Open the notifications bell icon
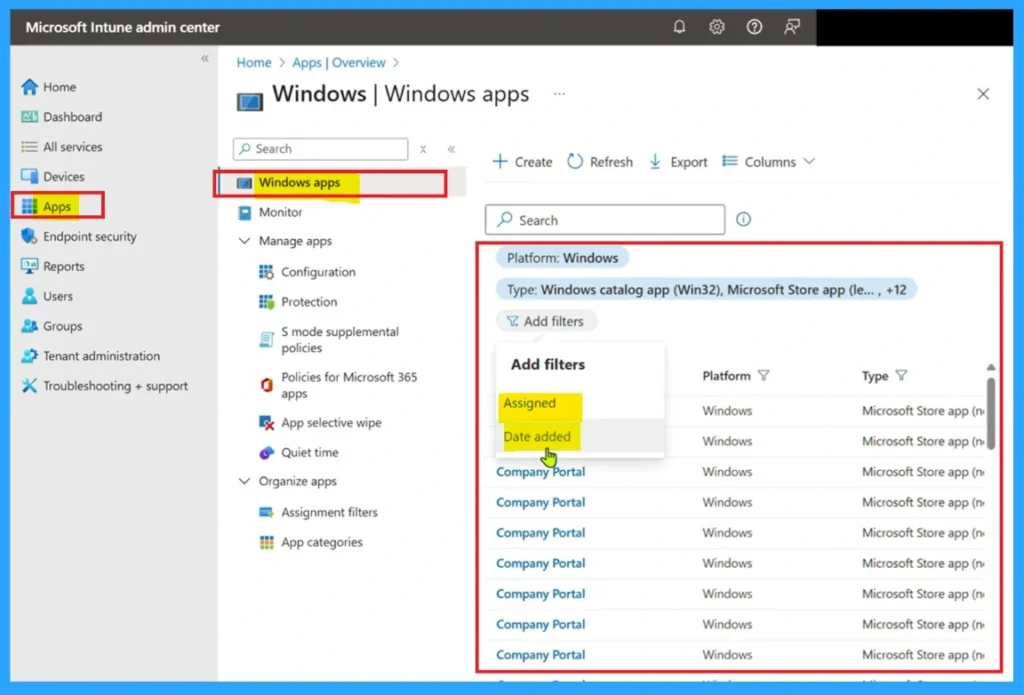The image size is (1024, 695). click(679, 27)
